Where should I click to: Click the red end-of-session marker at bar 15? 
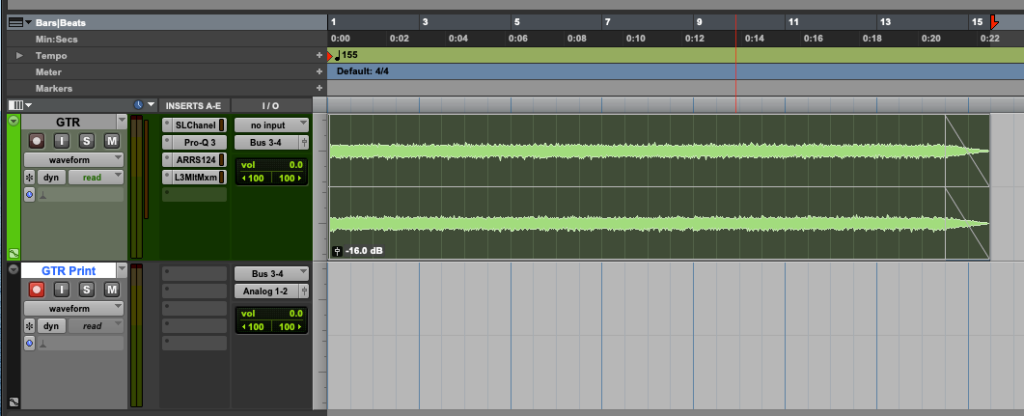(993, 24)
